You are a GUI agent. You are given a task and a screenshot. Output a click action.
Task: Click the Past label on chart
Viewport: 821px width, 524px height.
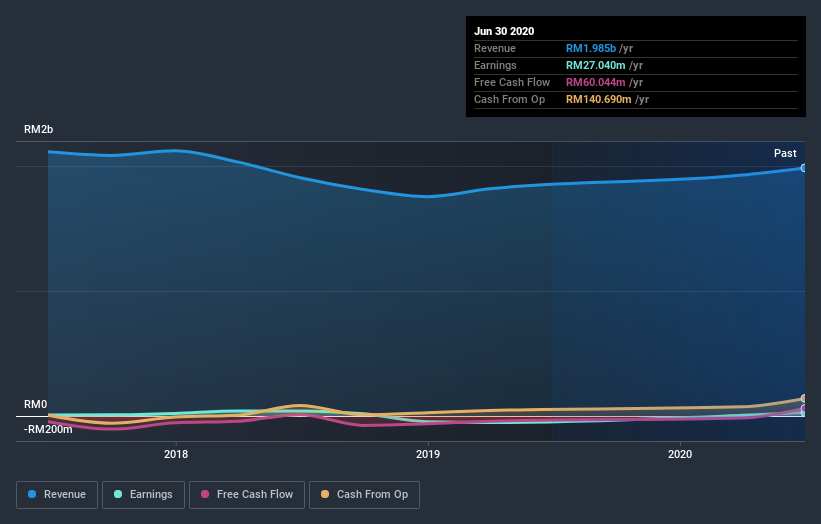pos(785,153)
